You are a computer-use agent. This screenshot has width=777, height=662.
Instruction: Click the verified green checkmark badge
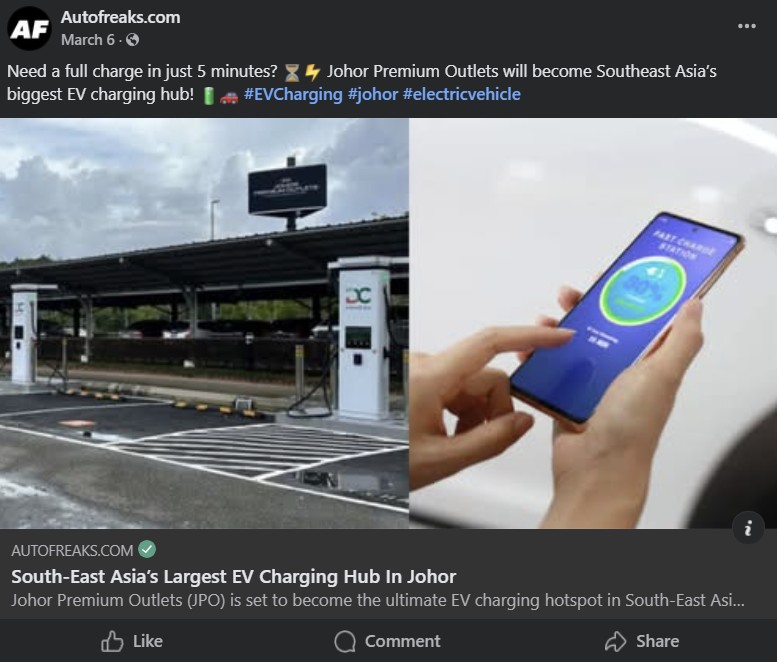[147, 549]
